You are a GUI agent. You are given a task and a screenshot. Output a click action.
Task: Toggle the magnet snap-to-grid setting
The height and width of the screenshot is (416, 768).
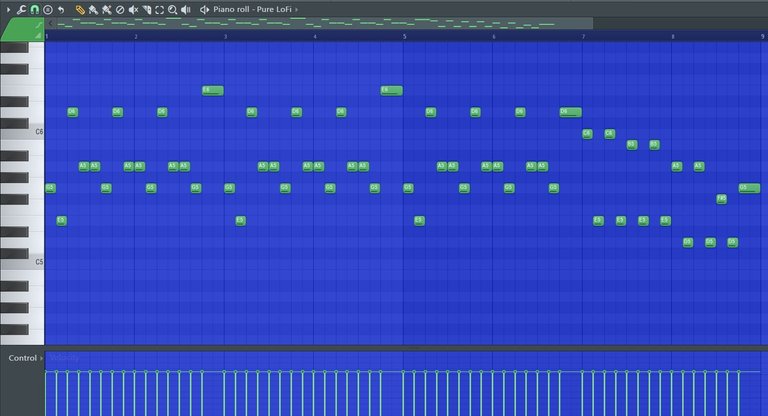pyautogui.click(x=34, y=9)
